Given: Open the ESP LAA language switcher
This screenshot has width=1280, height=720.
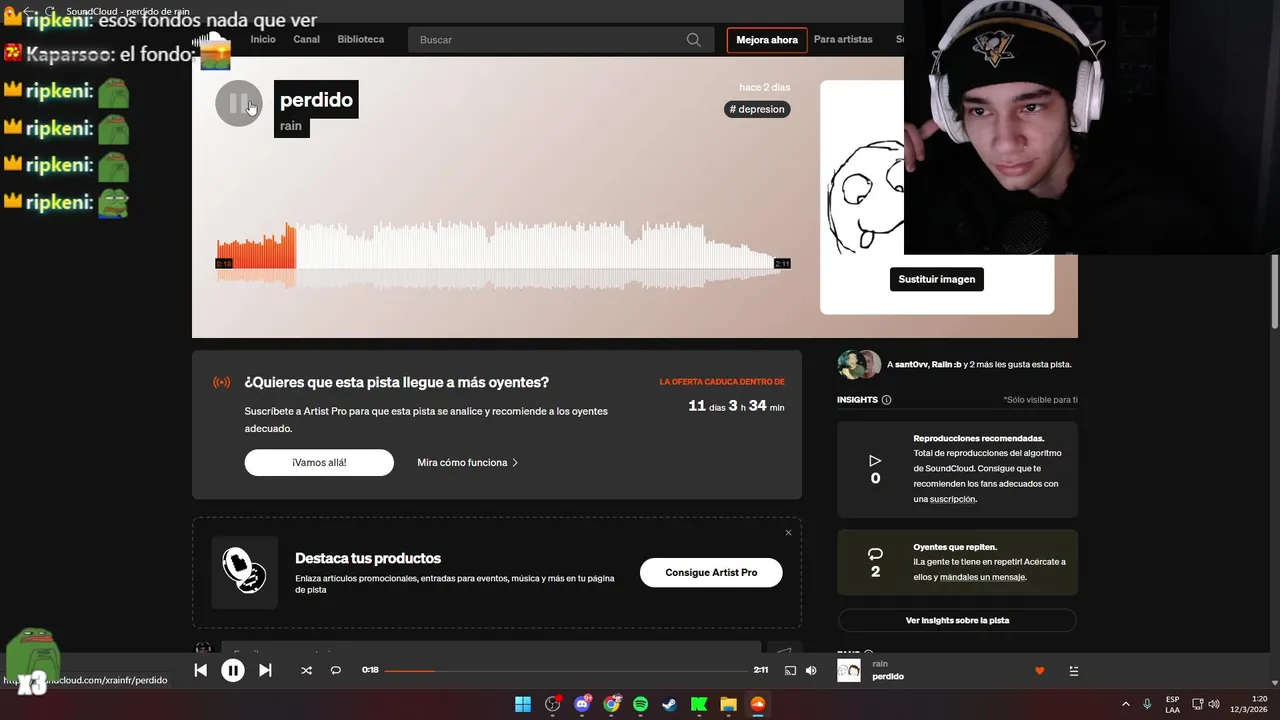Looking at the screenshot, I should coord(1172,704).
